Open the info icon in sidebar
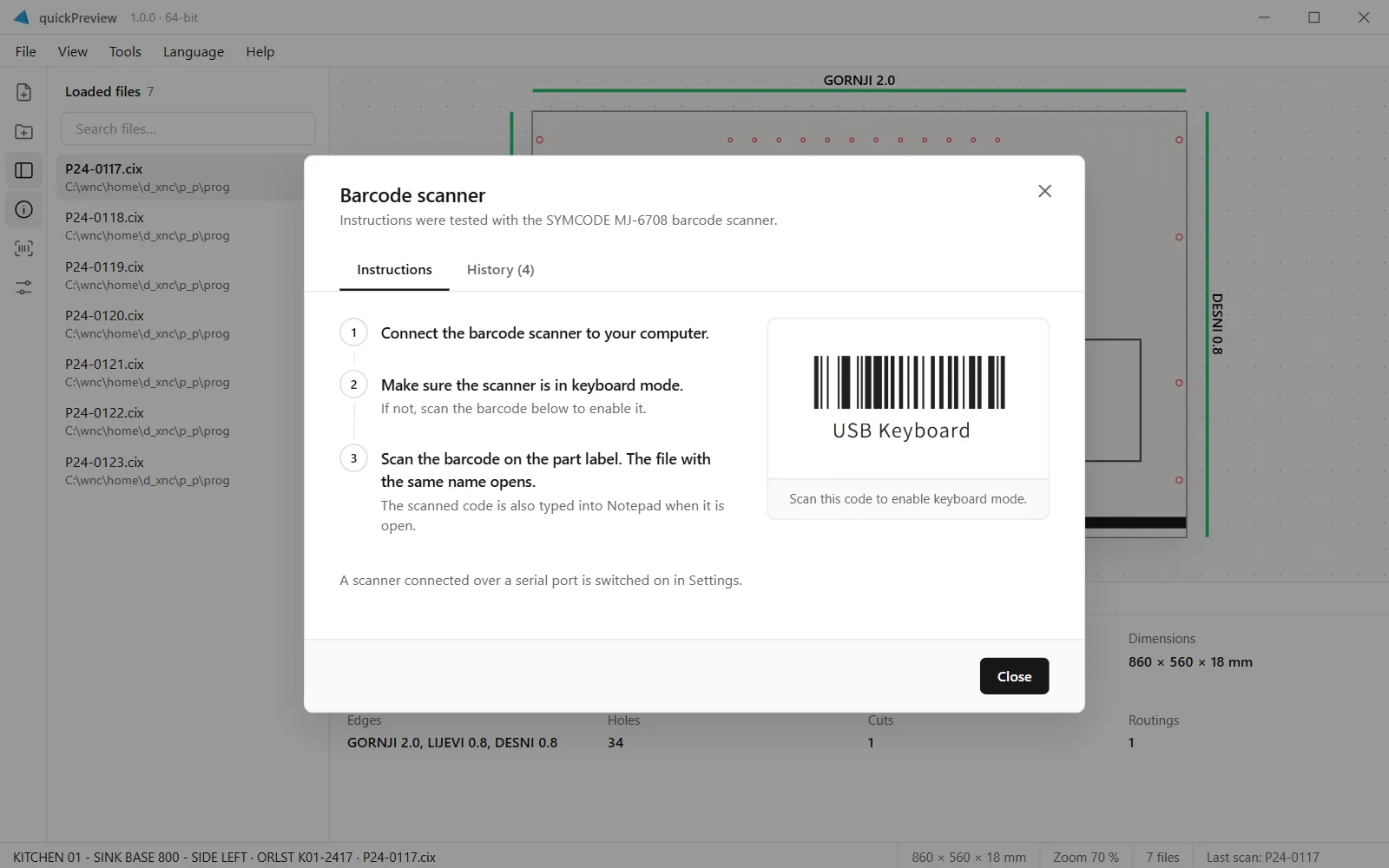Viewport: 1389px width, 868px height. coord(23,209)
